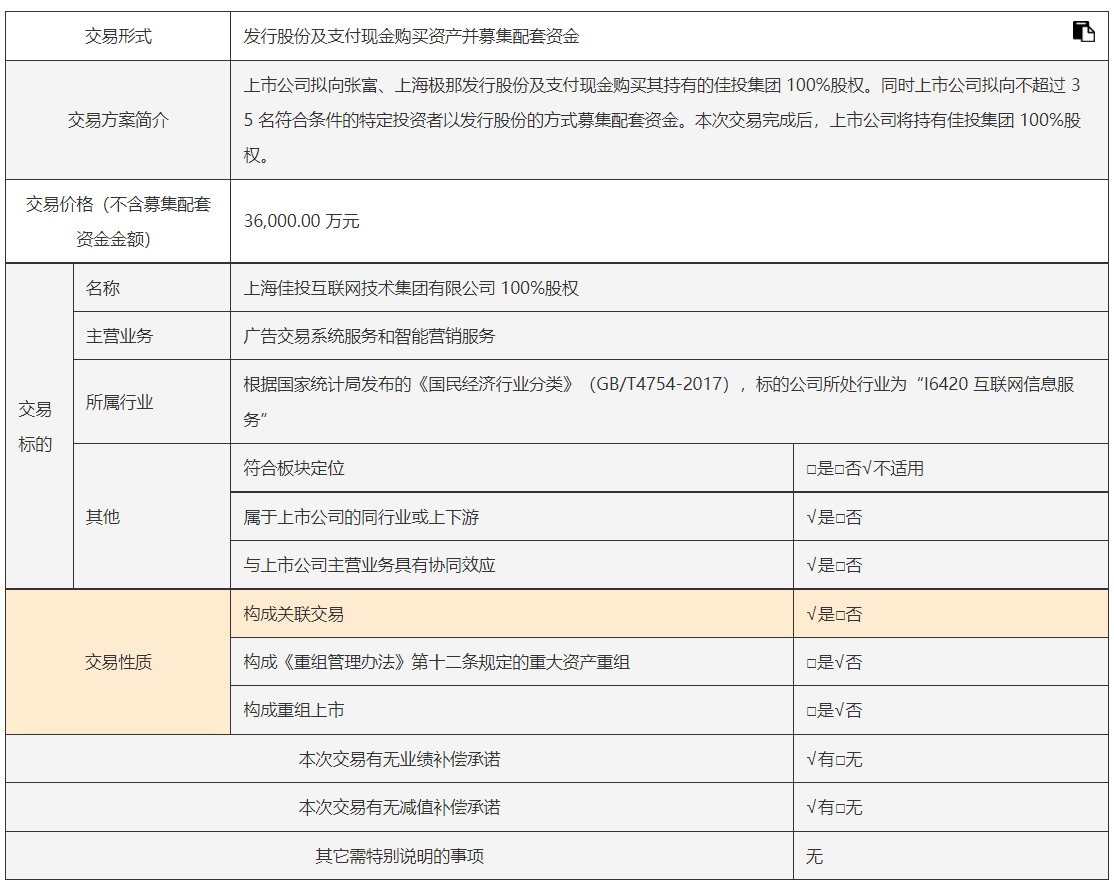Click the 其它需特别说明的事项 row label
This screenshot has height=882, width=1114.
click(399, 856)
